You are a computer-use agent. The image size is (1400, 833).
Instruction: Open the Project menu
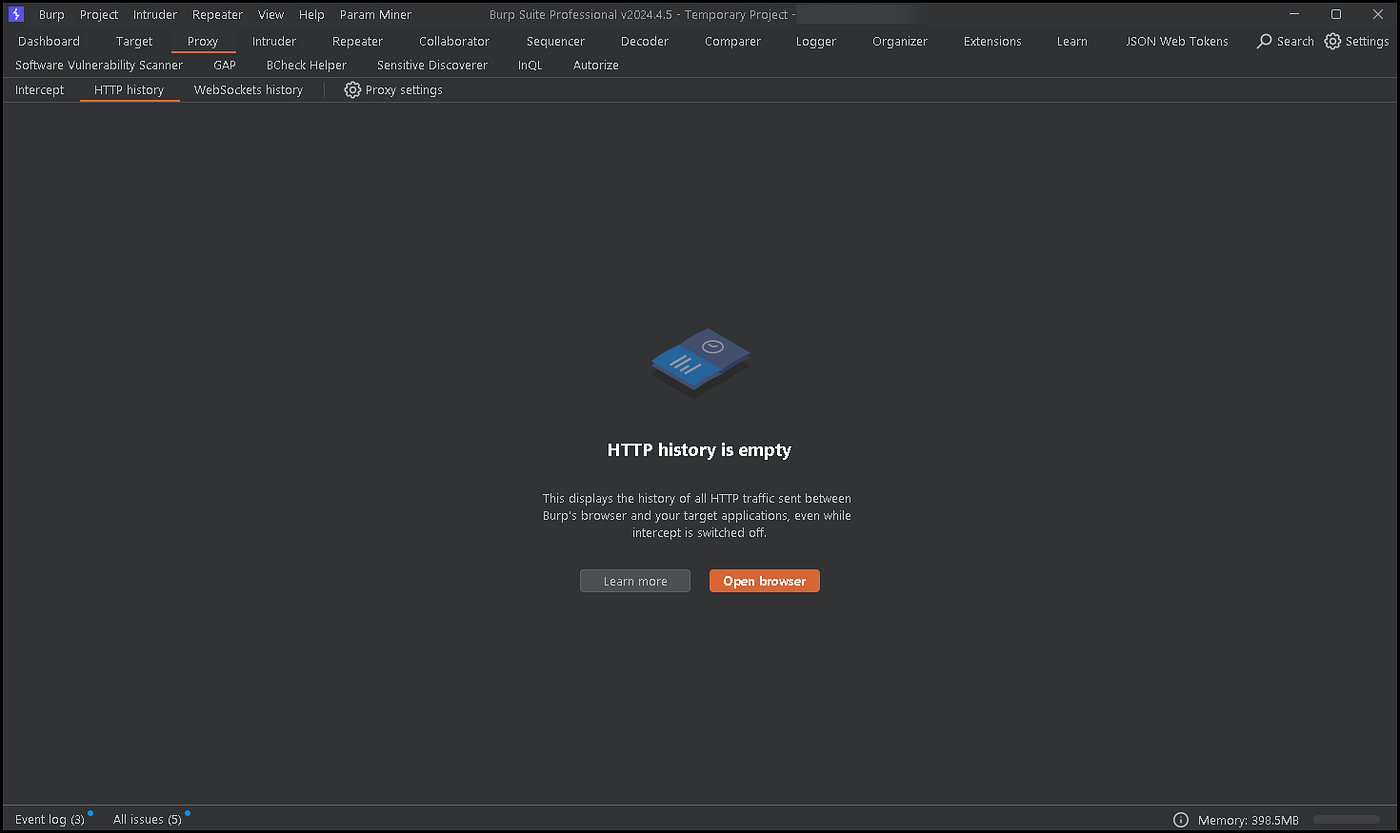(99, 15)
